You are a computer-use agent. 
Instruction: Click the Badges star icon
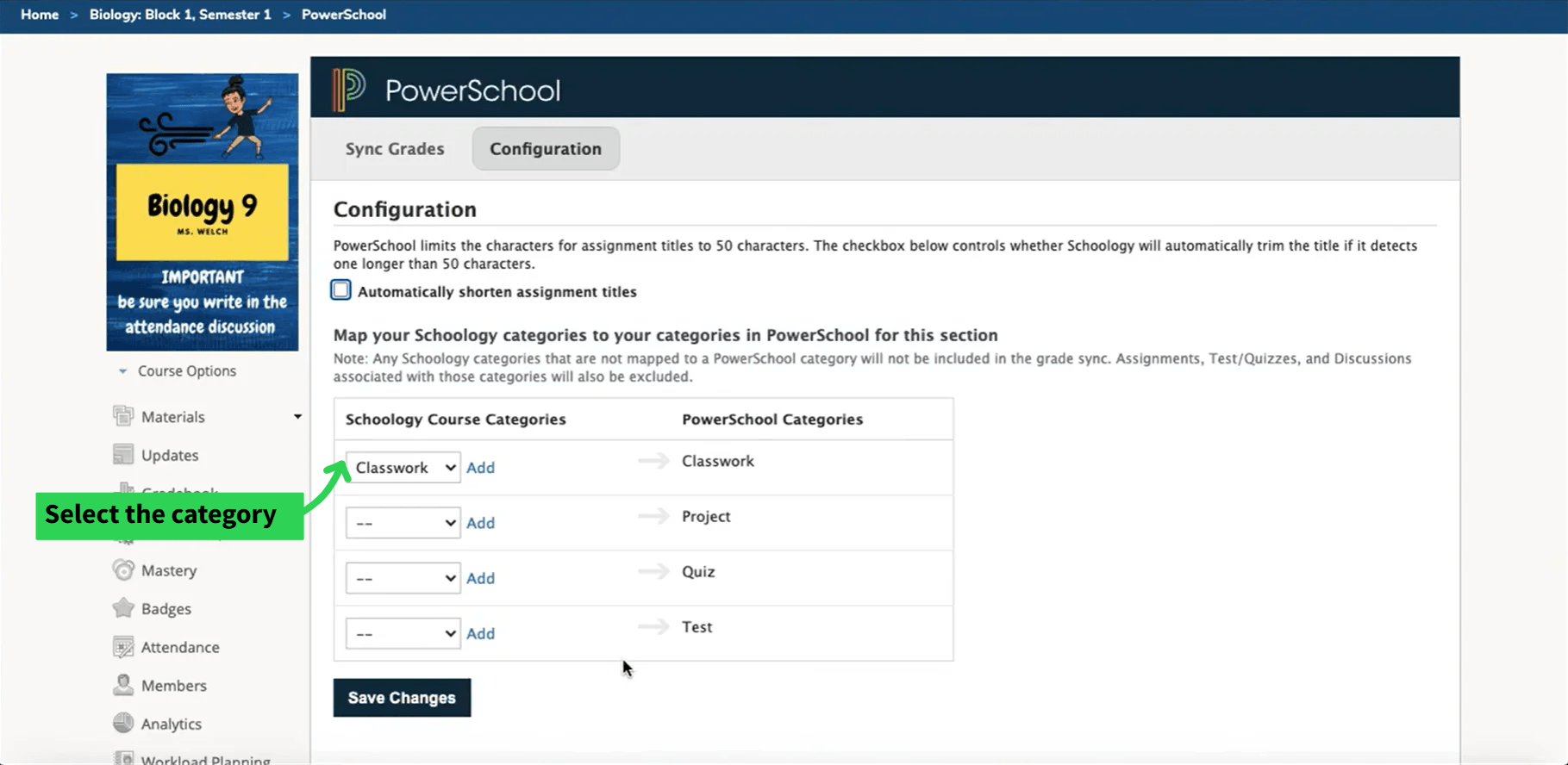[123, 608]
